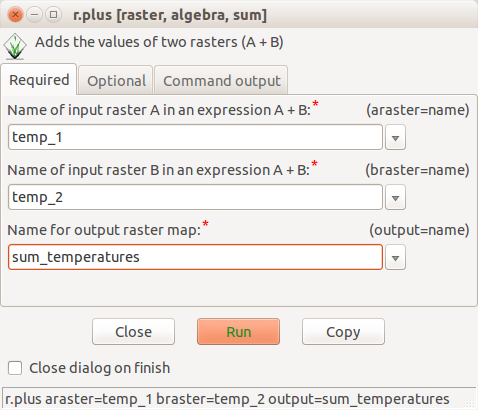The image size is (478, 410).
Task: Click the Close button
Action: tap(133, 332)
